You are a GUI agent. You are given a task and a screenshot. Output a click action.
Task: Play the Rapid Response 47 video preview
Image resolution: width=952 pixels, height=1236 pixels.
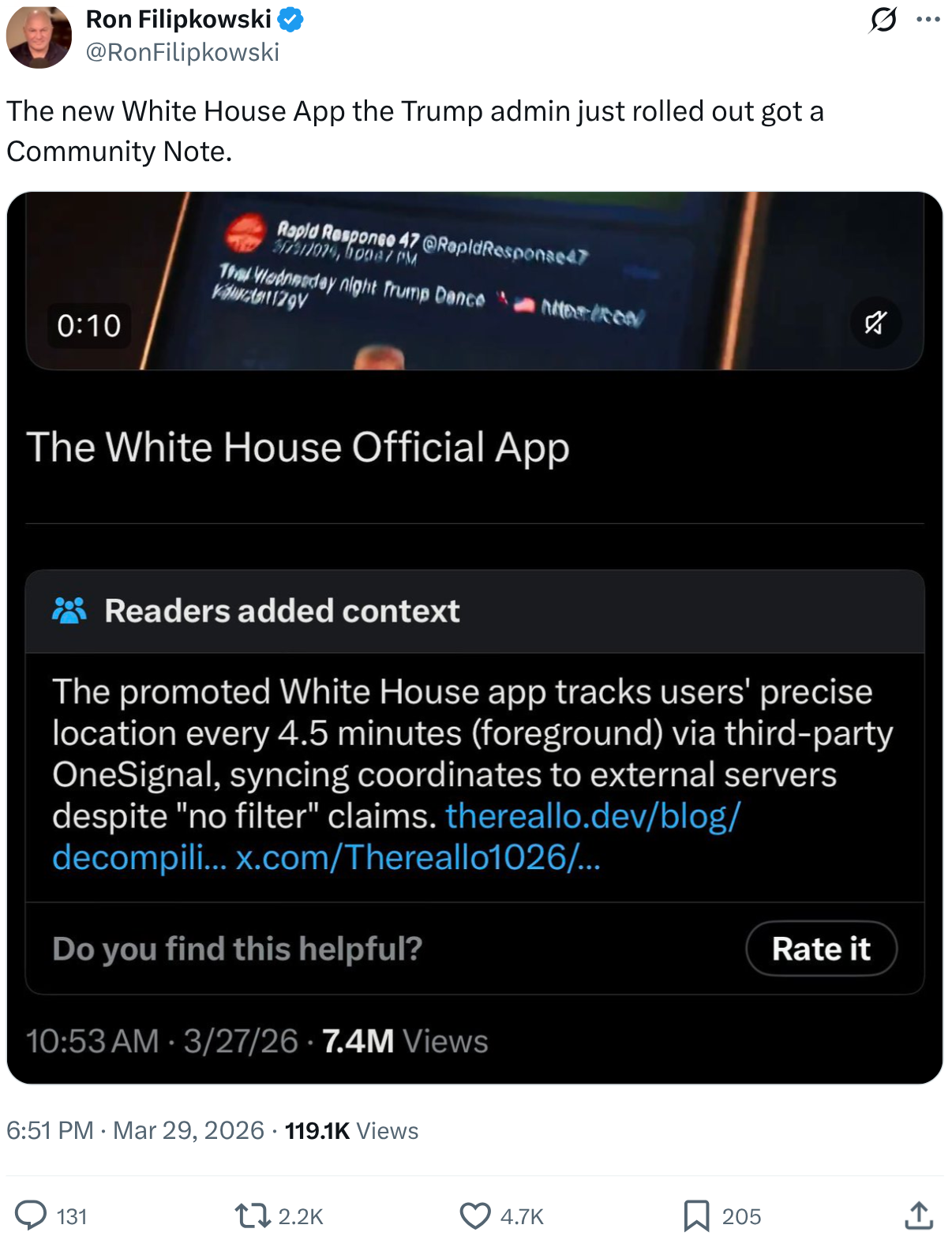pyautogui.click(x=474, y=280)
